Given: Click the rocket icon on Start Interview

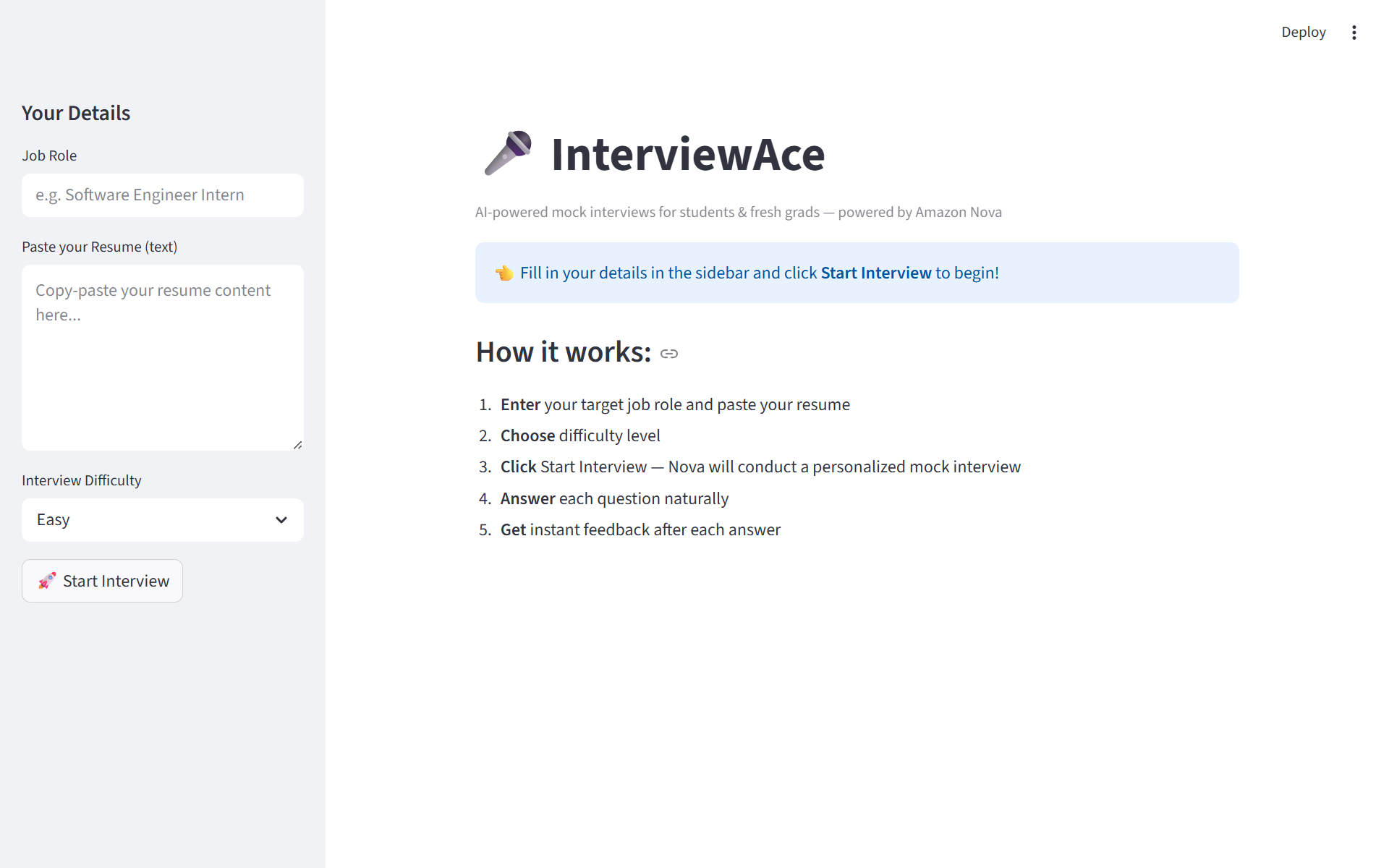Looking at the screenshot, I should tap(47, 581).
